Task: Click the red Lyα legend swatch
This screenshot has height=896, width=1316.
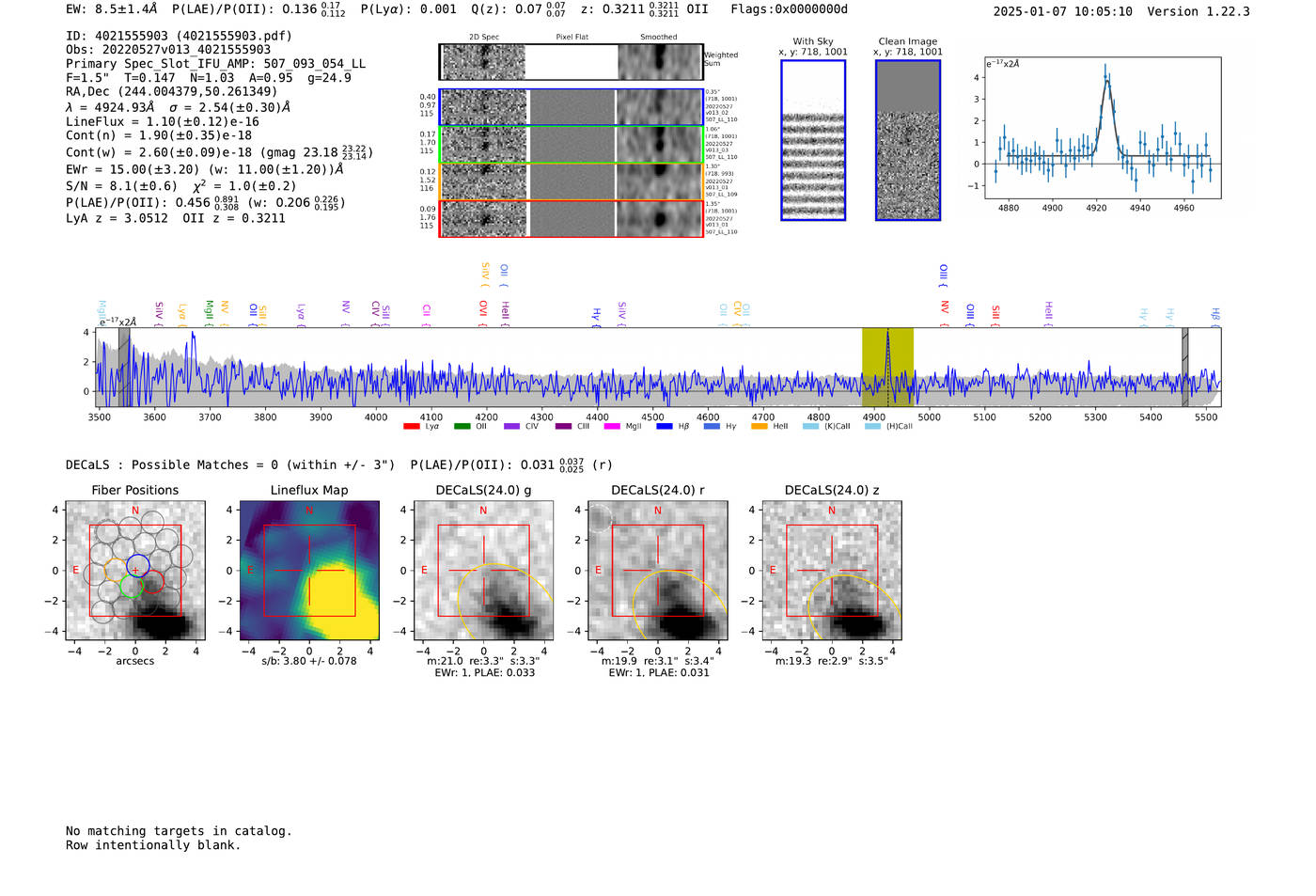Action: coord(411,427)
